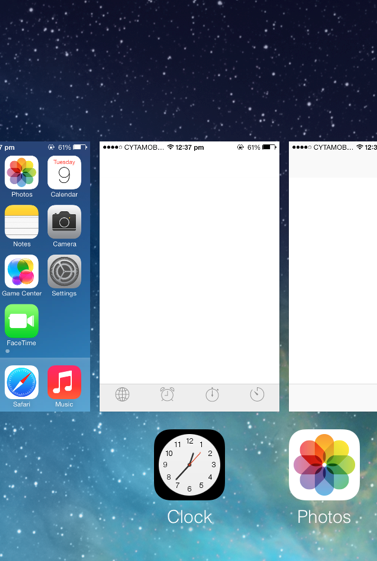Click the Game Center label text

[x=21, y=293]
